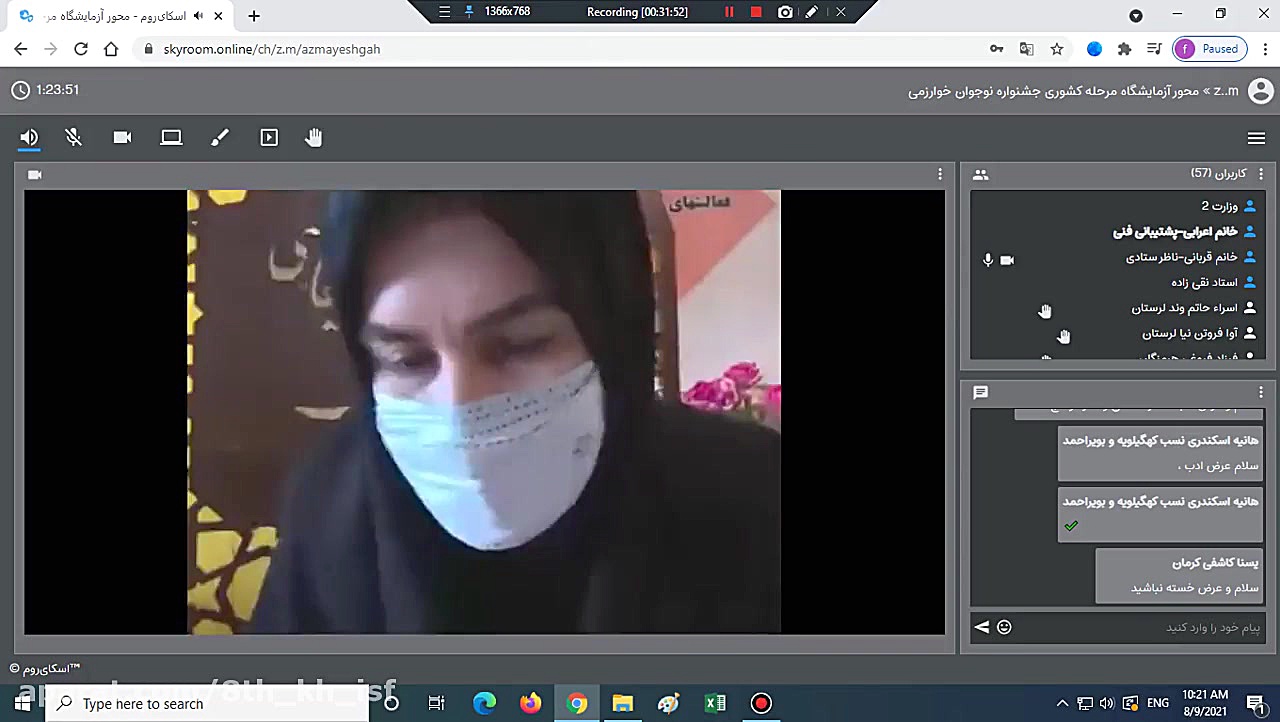Take a screenshot with recorder camera icon
1280x722 pixels.
click(x=786, y=12)
